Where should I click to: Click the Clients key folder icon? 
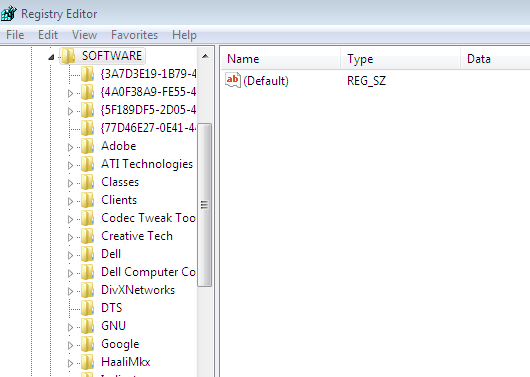tap(88, 200)
